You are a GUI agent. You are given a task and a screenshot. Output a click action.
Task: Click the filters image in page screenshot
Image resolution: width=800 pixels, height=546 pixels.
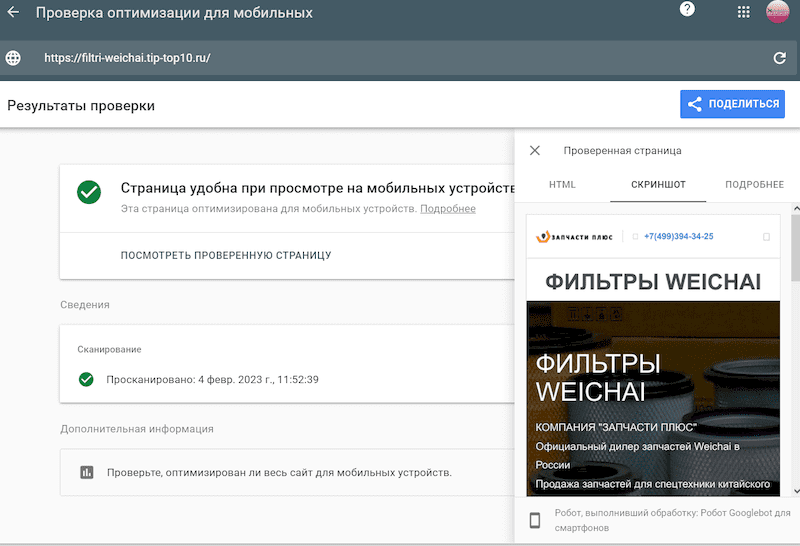[653, 398]
